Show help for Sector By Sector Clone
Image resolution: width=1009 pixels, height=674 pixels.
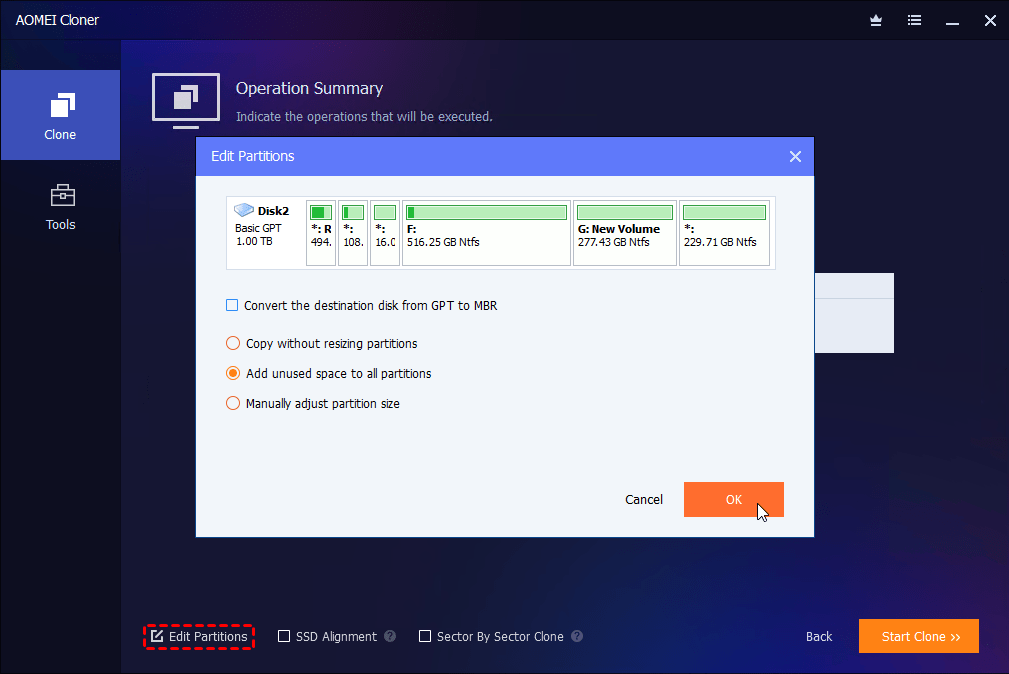[577, 636]
